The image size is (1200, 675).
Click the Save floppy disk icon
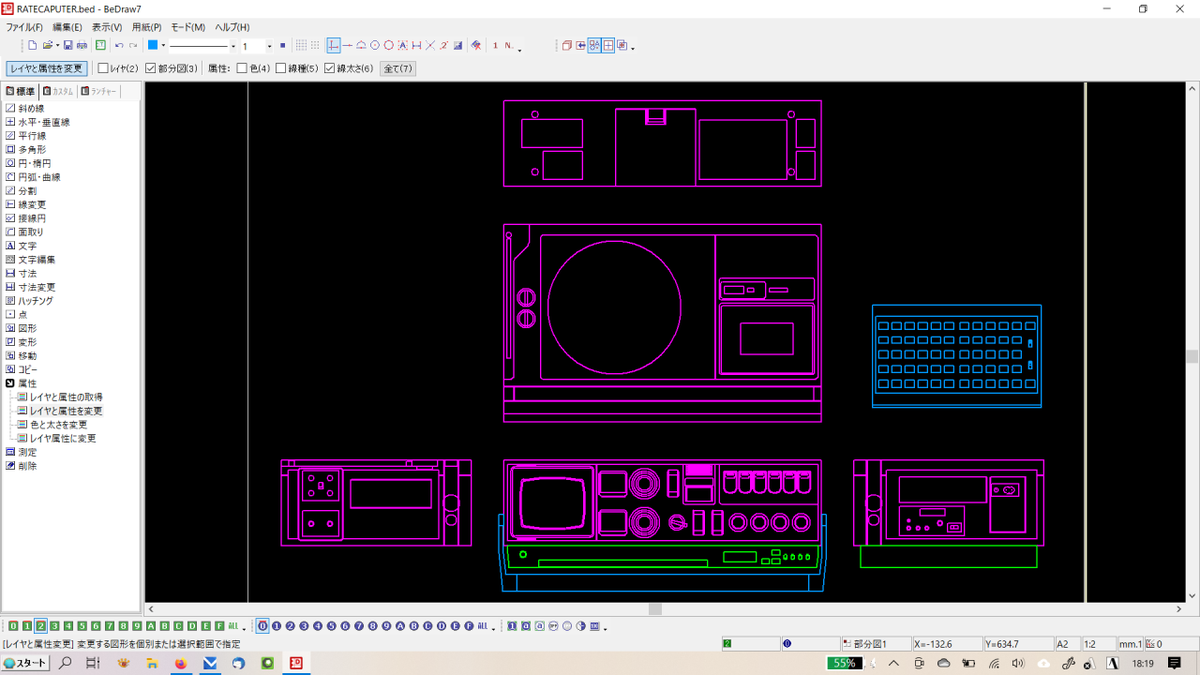coord(68,45)
